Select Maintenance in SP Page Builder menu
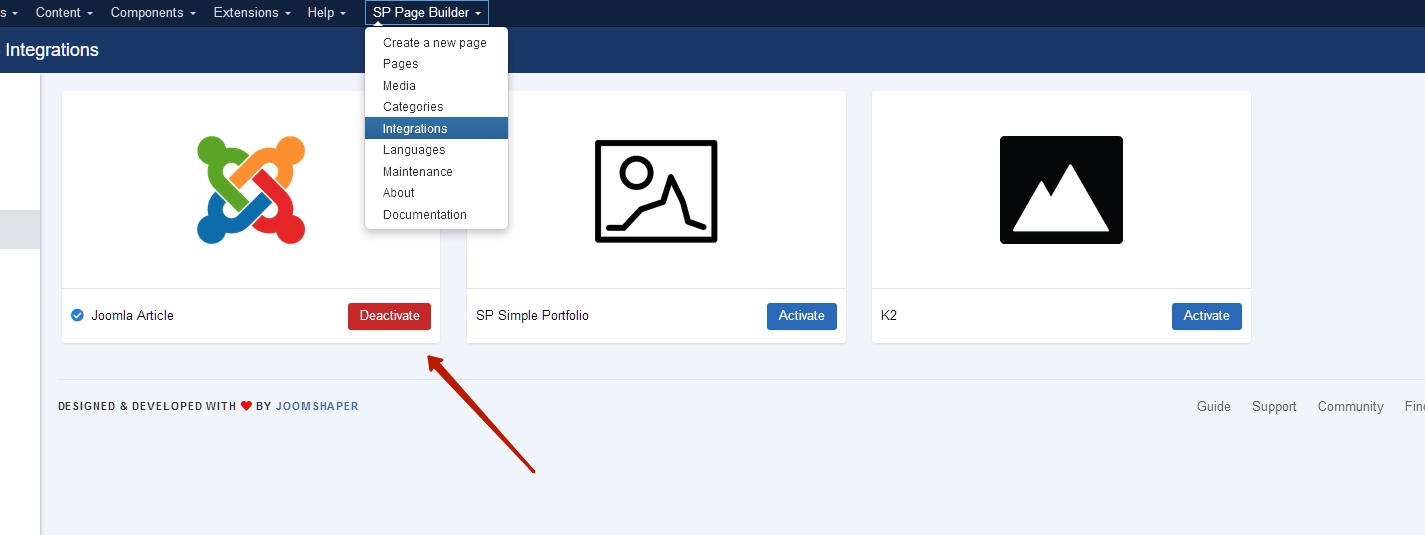Viewport: 1425px width, 535px height. click(417, 172)
